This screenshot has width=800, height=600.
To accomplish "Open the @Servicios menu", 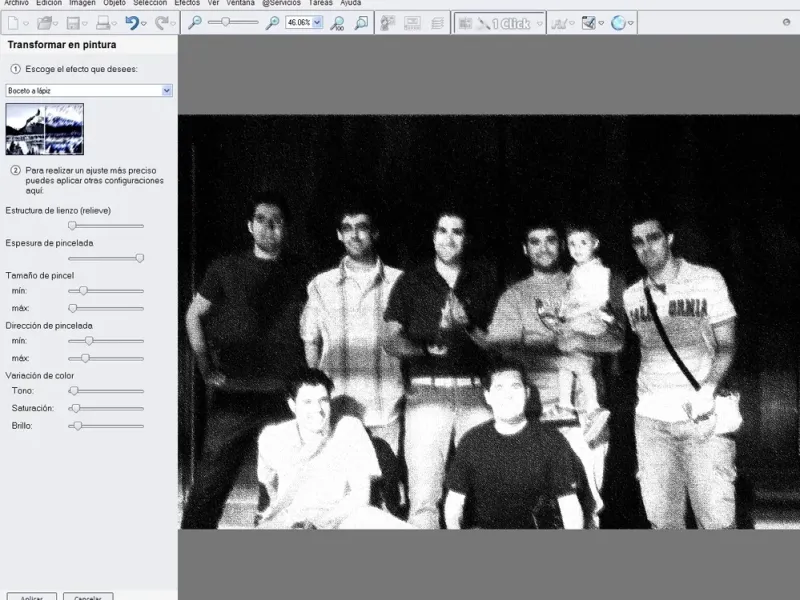I will [281, 3].
